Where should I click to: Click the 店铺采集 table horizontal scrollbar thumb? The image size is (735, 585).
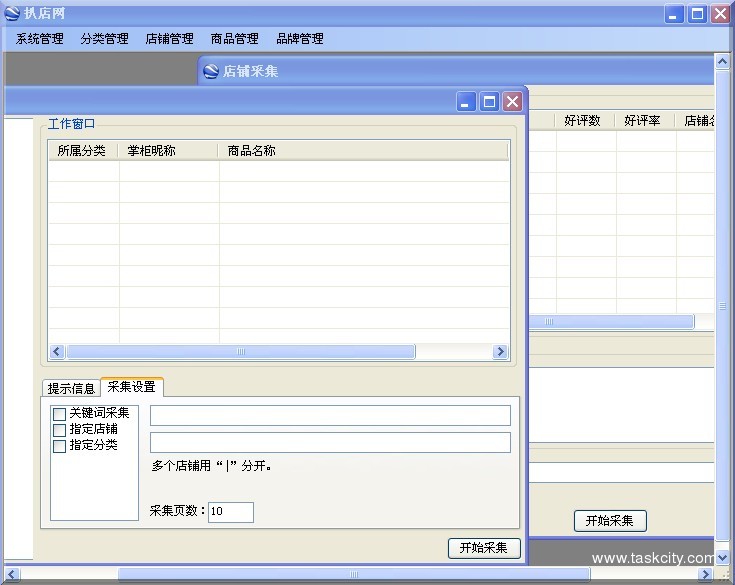[x=611, y=322]
